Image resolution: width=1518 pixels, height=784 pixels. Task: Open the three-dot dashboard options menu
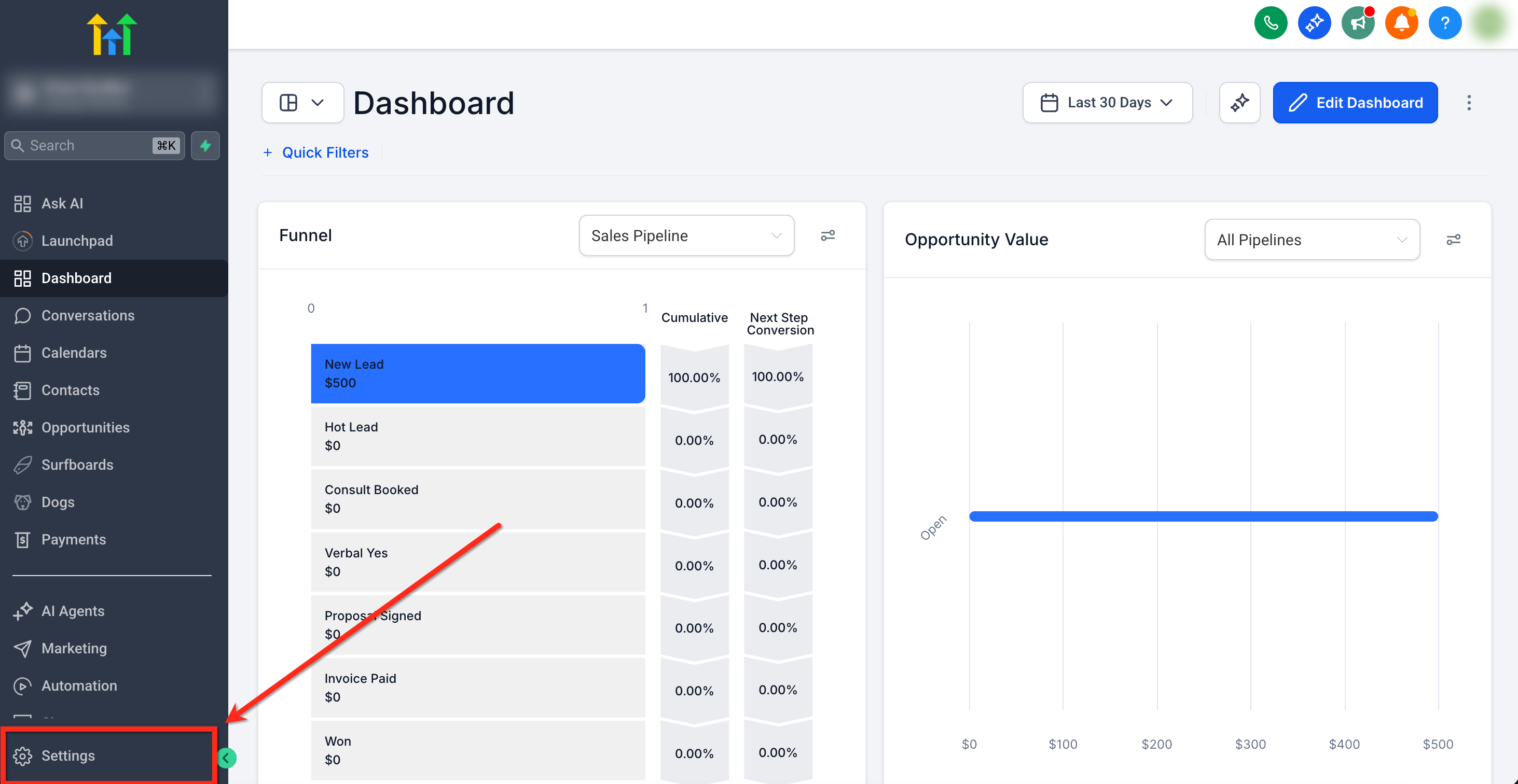pos(1469,103)
